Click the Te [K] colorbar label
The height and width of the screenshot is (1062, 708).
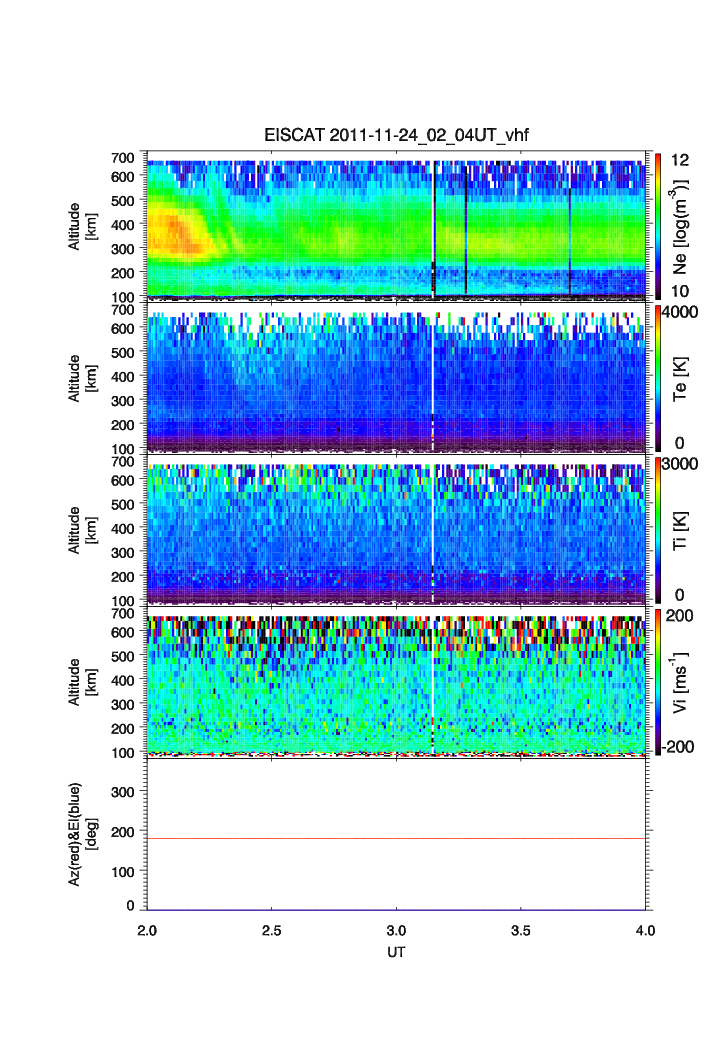[x=680, y=379]
